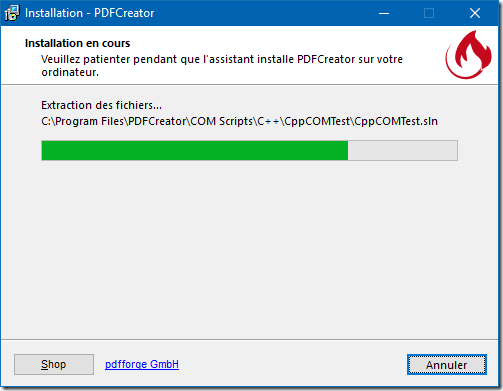Screen dimensions: 503x391
Task: Select the "Extraction des fichiers..." status label
Action: [101, 105]
